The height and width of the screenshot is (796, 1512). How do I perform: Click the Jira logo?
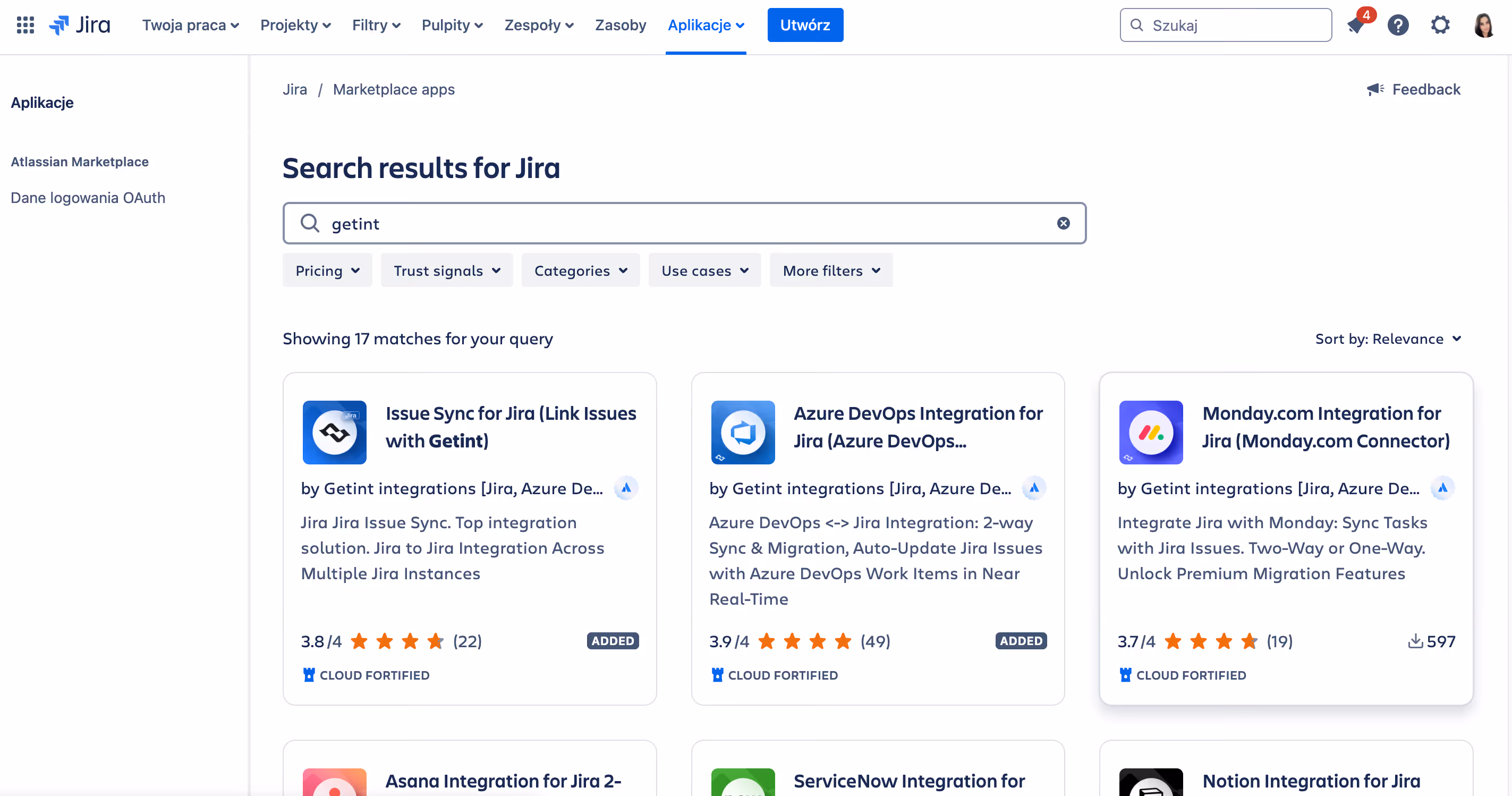(x=80, y=26)
